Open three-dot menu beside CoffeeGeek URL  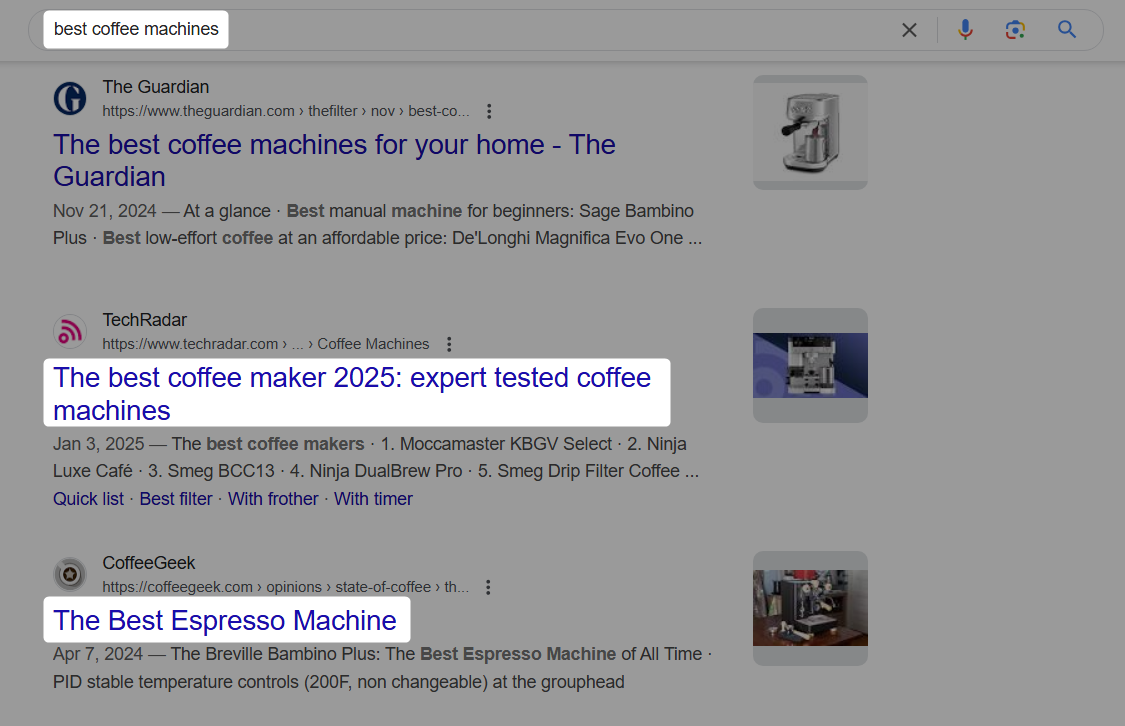[488, 588]
